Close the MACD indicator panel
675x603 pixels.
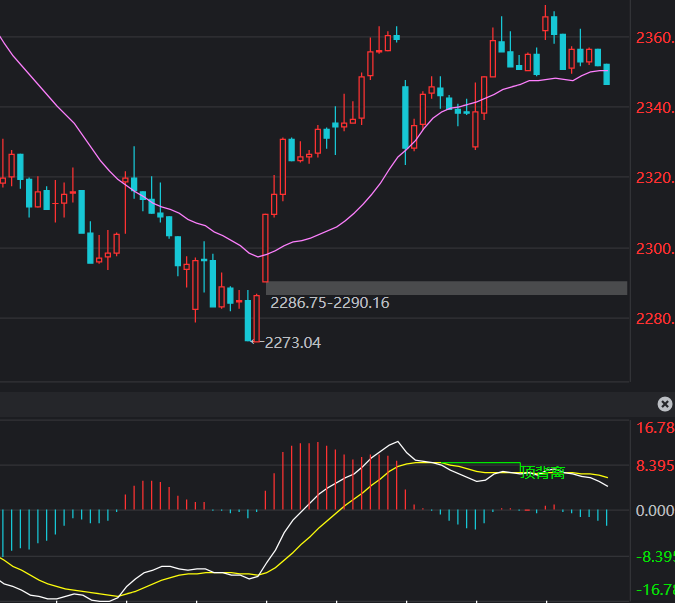[x=665, y=404]
